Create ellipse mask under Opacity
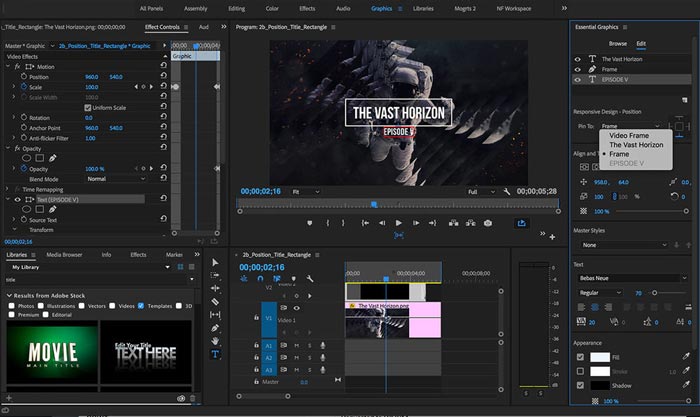Viewport: 700px width, 417px height. (26, 158)
